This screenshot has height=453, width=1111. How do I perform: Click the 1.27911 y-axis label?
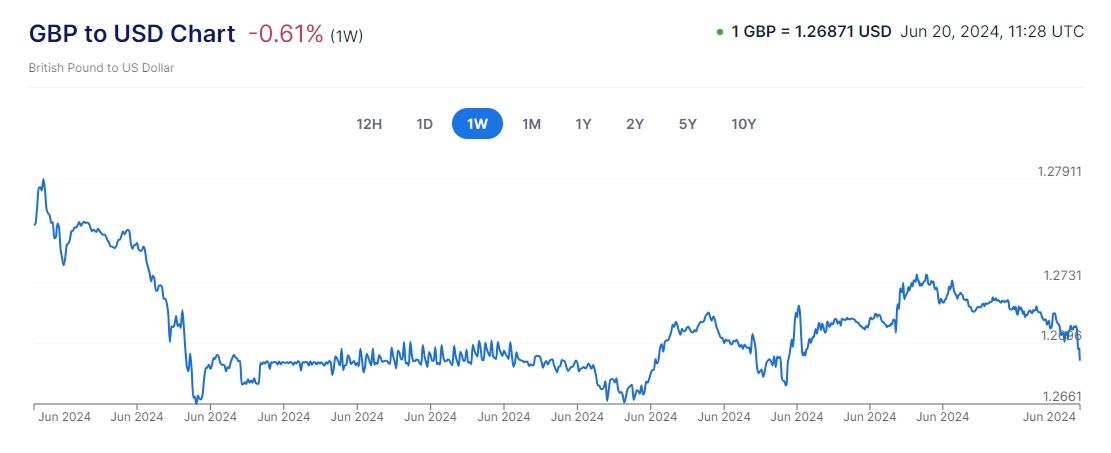pyautogui.click(x=1062, y=172)
